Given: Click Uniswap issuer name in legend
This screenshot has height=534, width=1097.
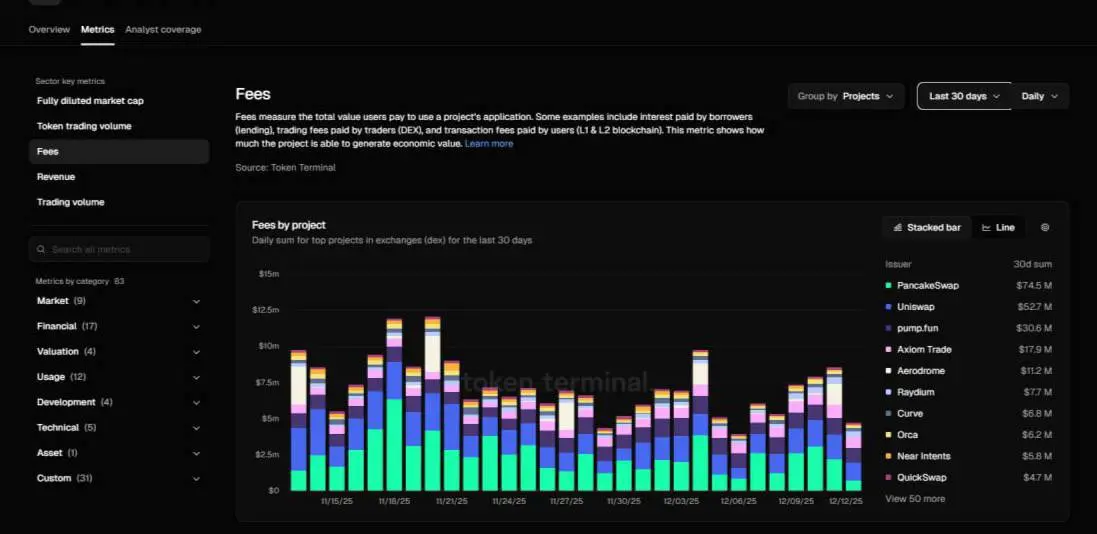Looking at the screenshot, I should point(915,307).
